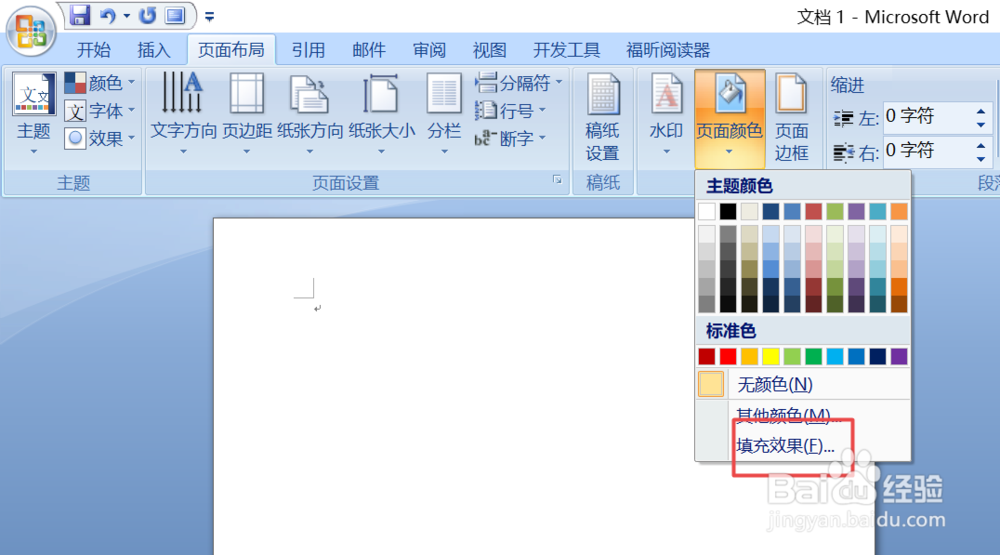Launch the 页面设置 dialog box launcher

coord(557,181)
